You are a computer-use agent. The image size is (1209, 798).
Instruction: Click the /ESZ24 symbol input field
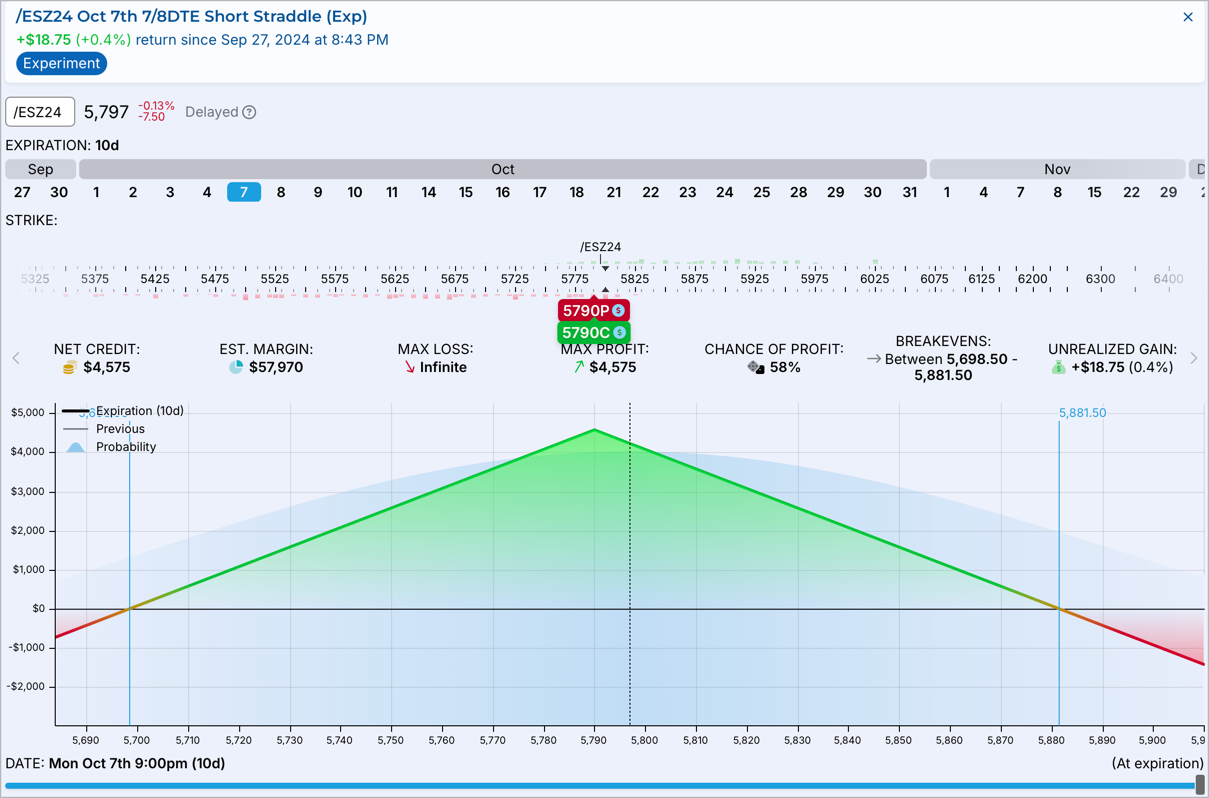[40, 112]
